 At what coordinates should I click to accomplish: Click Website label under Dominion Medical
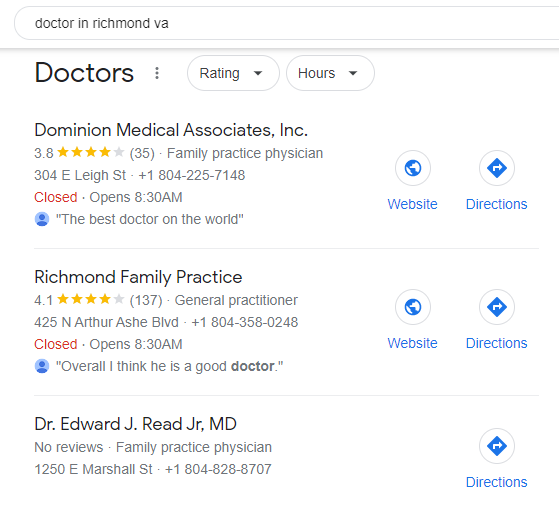[412, 204]
